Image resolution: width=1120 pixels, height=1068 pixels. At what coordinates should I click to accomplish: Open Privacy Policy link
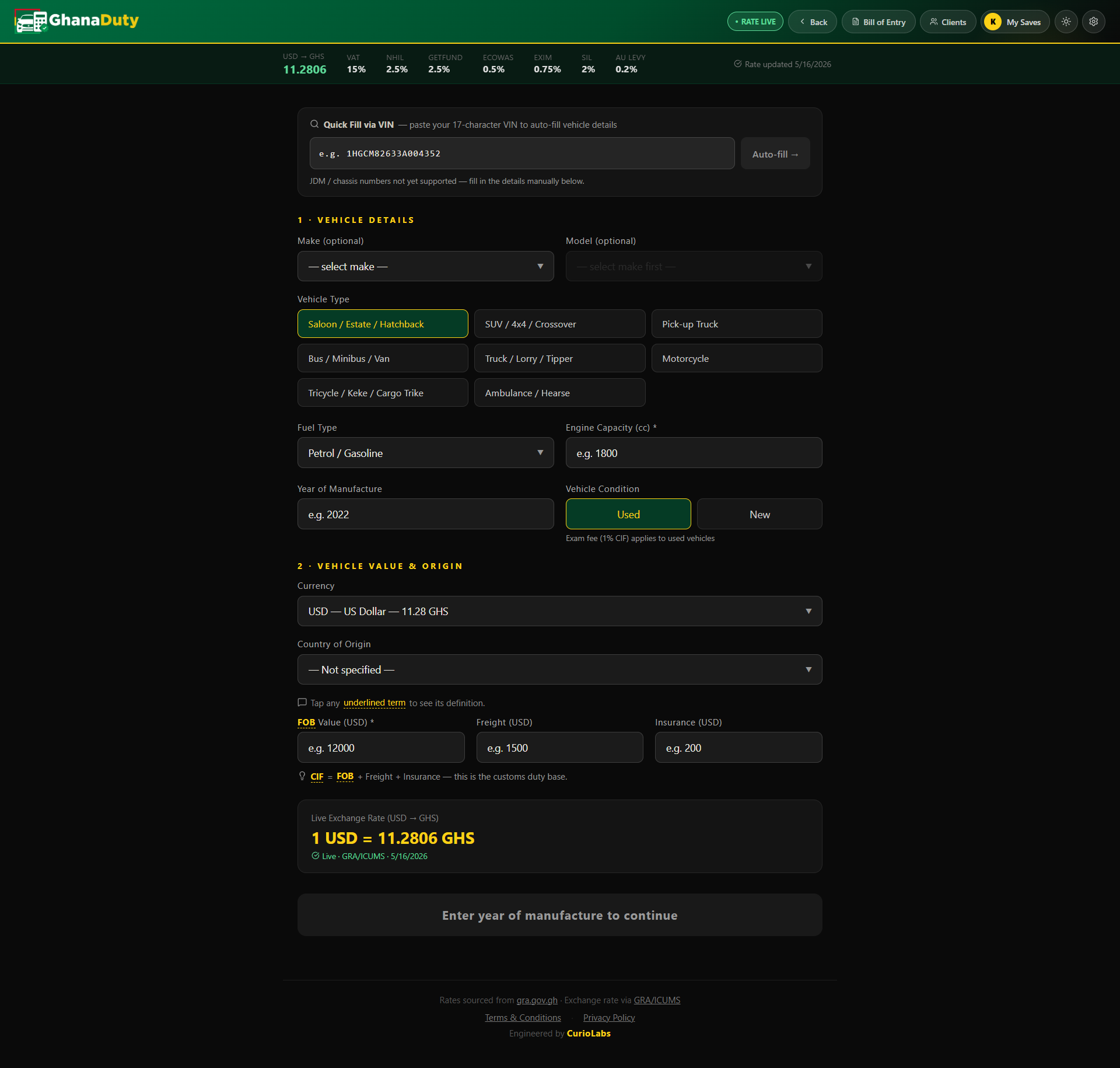pos(609,1018)
